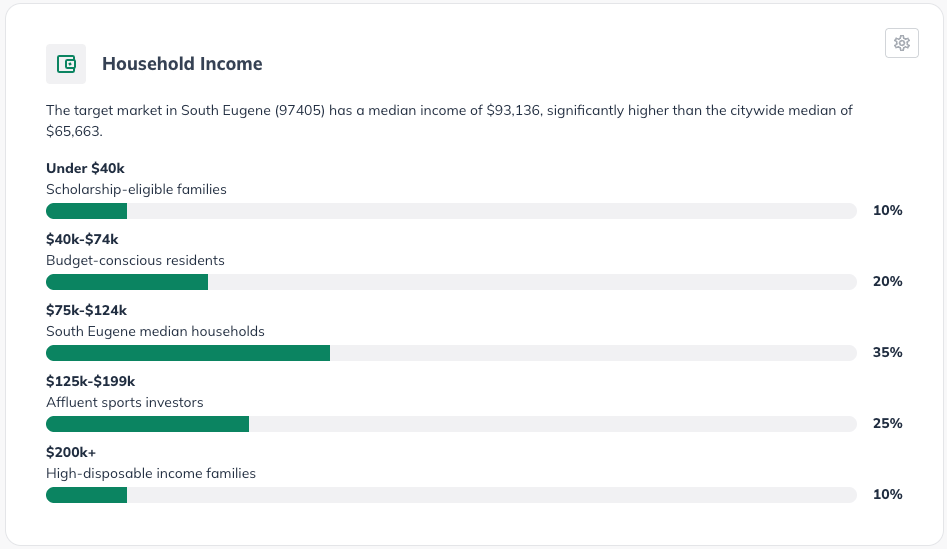This screenshot has width=947, height=549.
Task: Click the 20% value
Action: pos(887,281)
